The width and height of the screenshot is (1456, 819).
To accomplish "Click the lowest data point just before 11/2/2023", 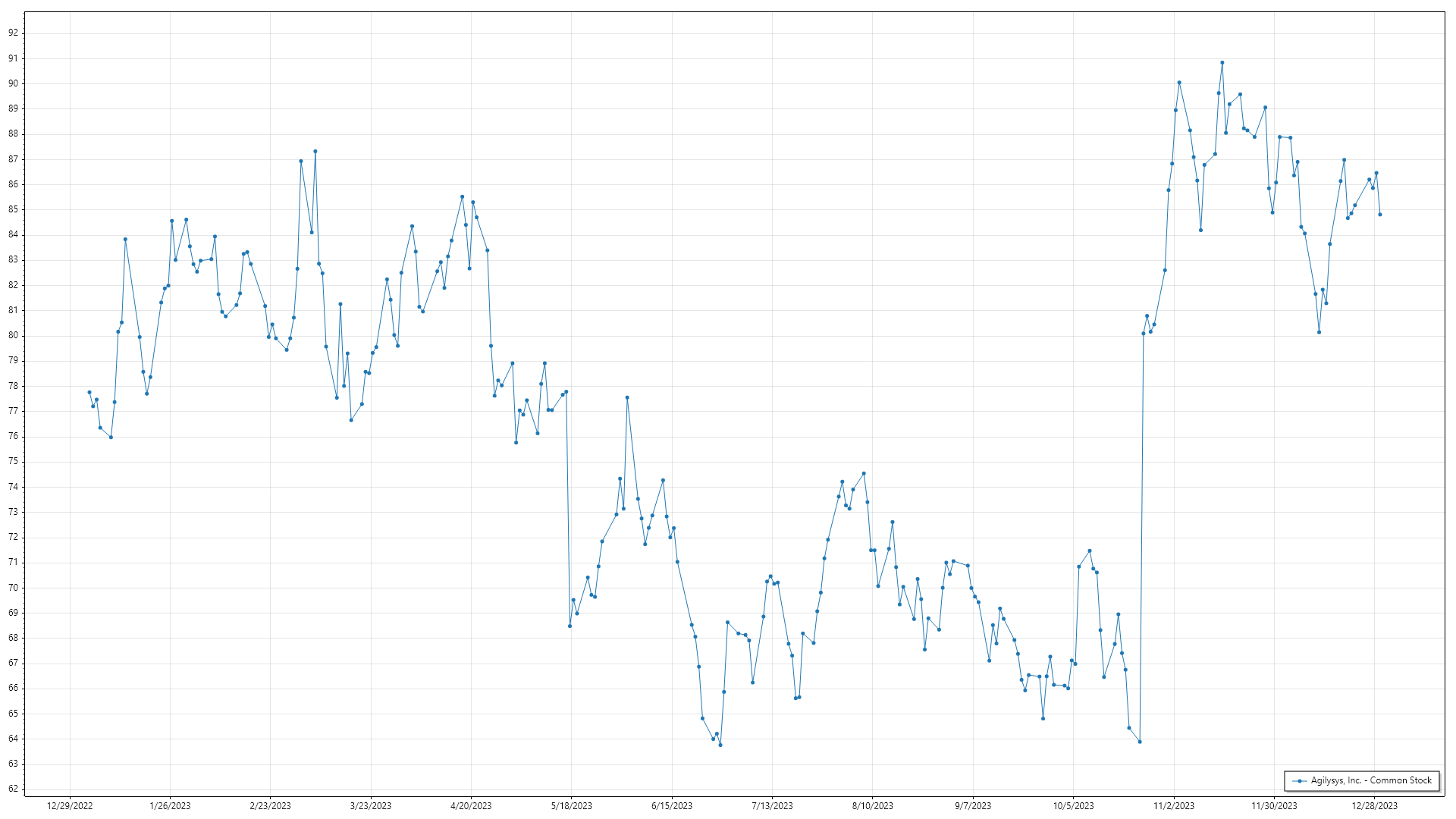I will click(x=1140, y=742).
